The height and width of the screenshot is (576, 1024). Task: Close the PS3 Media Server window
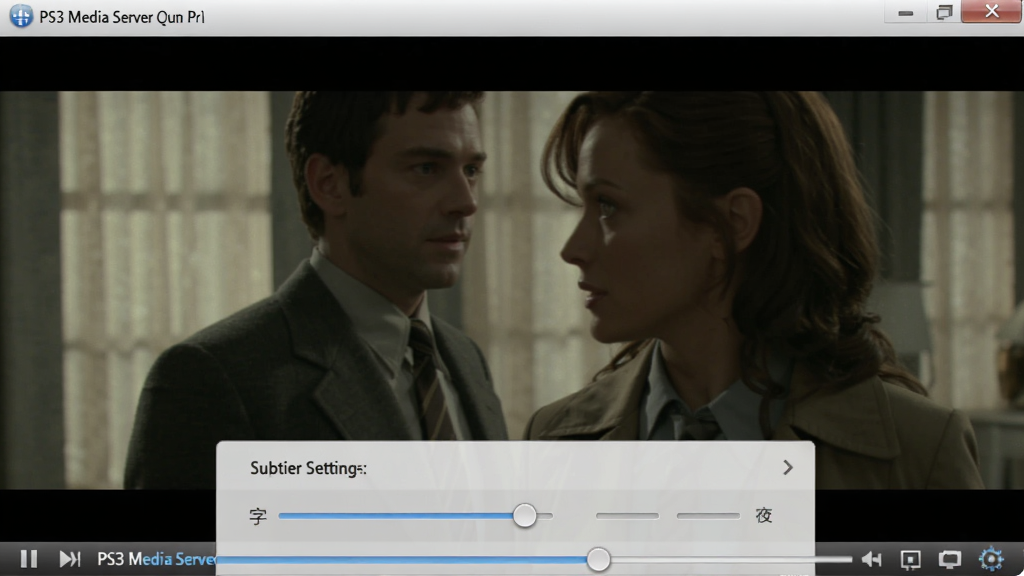(991, 12)
